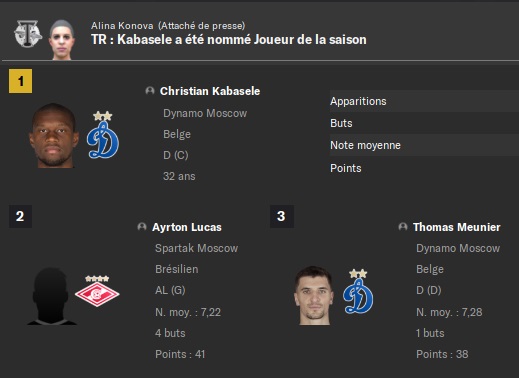This screenshot has width=519, height=378.
Task: Click the info icon beside Christian Kabasele
Action: click(150, 91)
